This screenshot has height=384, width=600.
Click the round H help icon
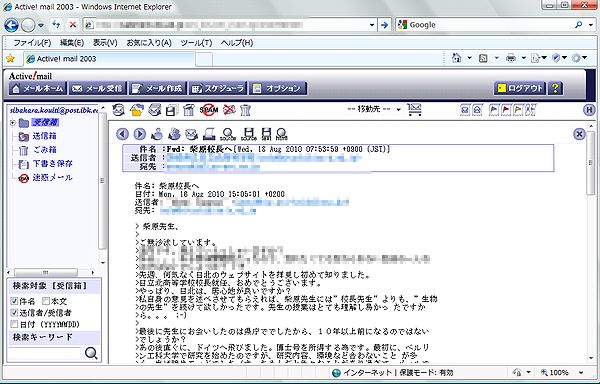pos(590,110)
